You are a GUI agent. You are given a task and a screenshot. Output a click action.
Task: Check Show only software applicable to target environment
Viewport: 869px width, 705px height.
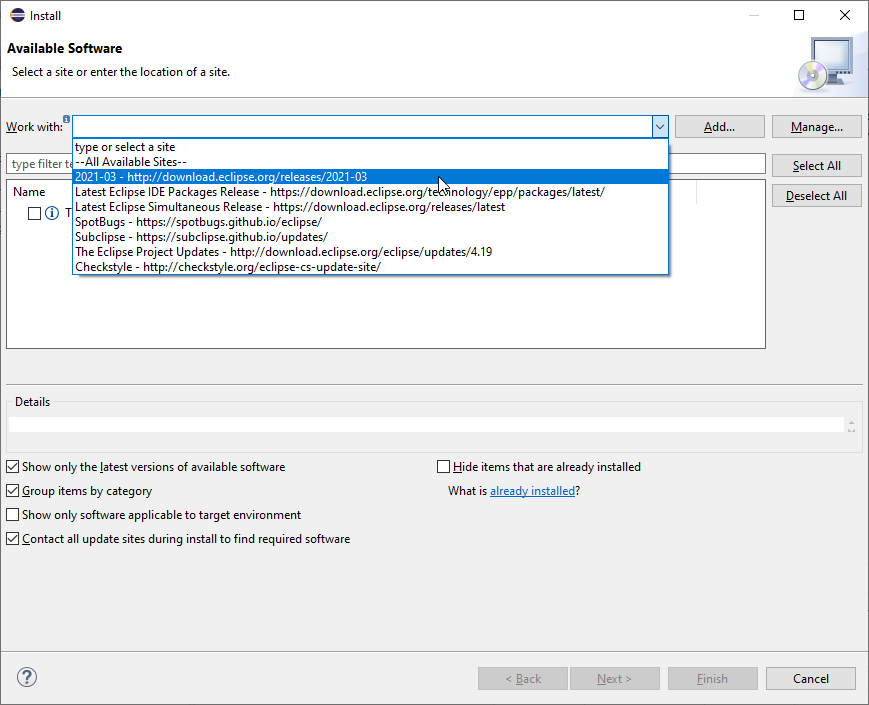[x=13, y=515]
